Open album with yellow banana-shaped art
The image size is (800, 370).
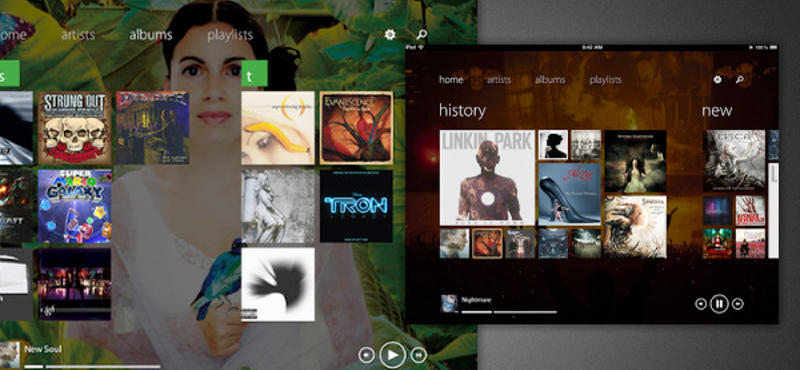pos(278,128)
